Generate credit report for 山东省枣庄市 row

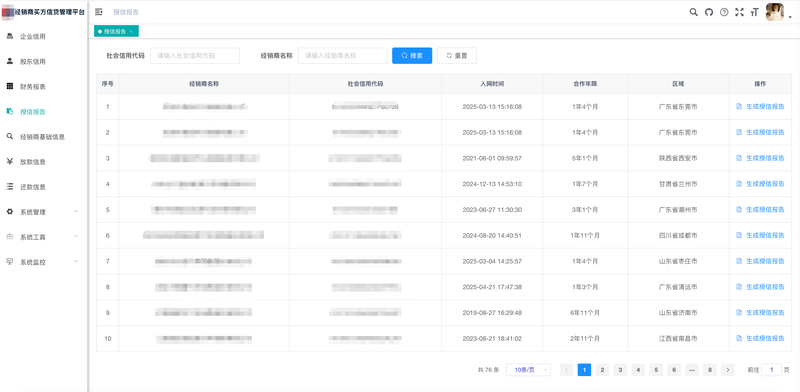point(760,261)
